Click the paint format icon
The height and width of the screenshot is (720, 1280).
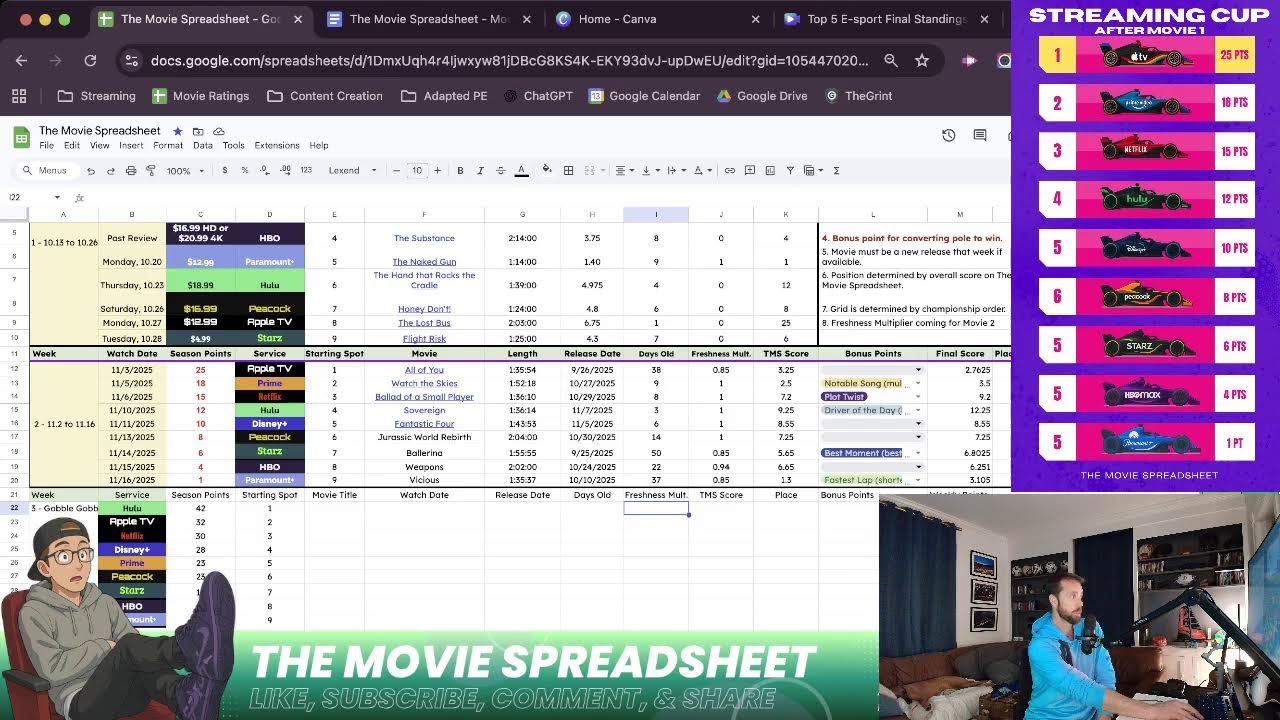(151, 171)
